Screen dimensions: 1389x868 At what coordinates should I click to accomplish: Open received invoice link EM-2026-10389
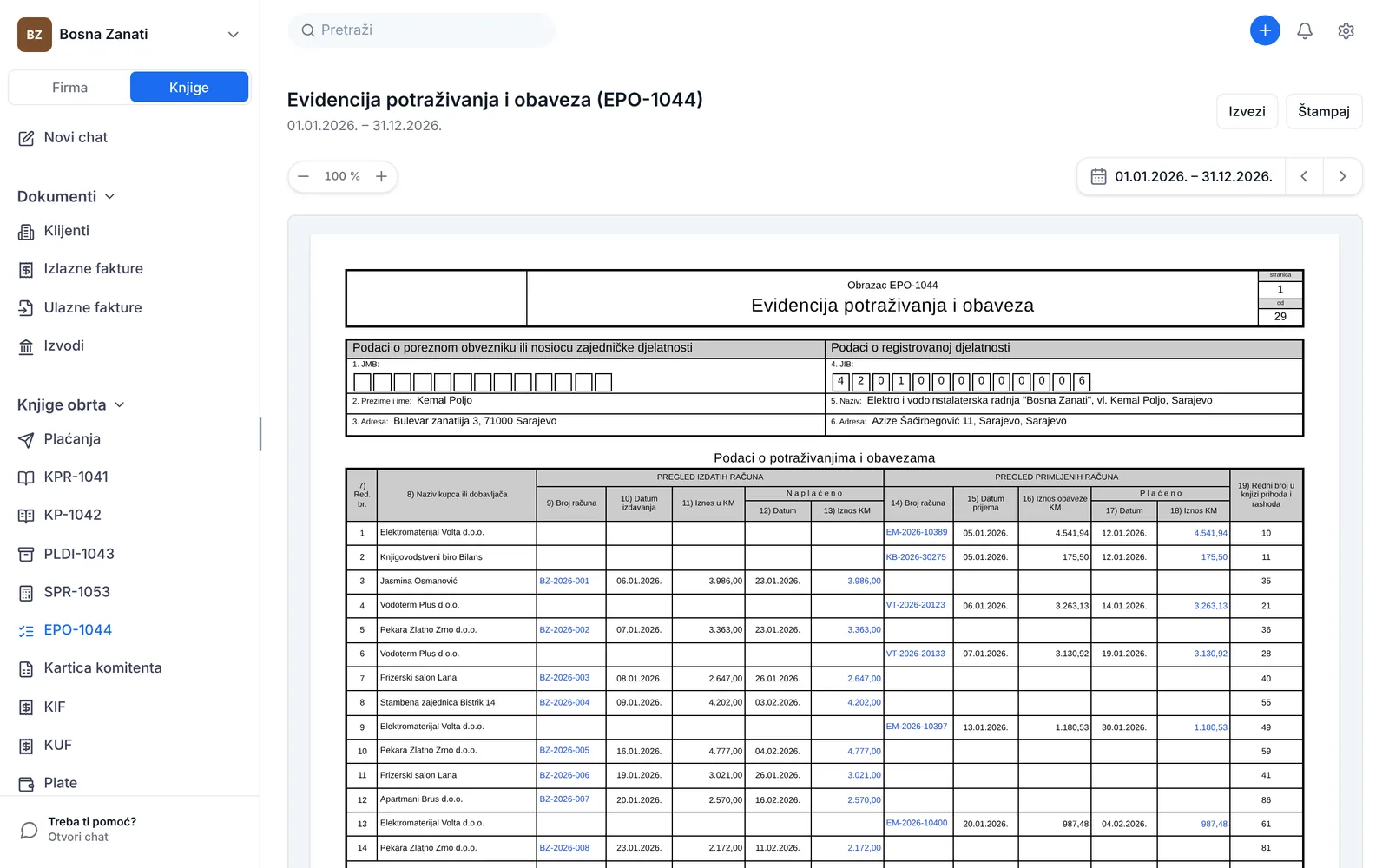pos(917,533)
